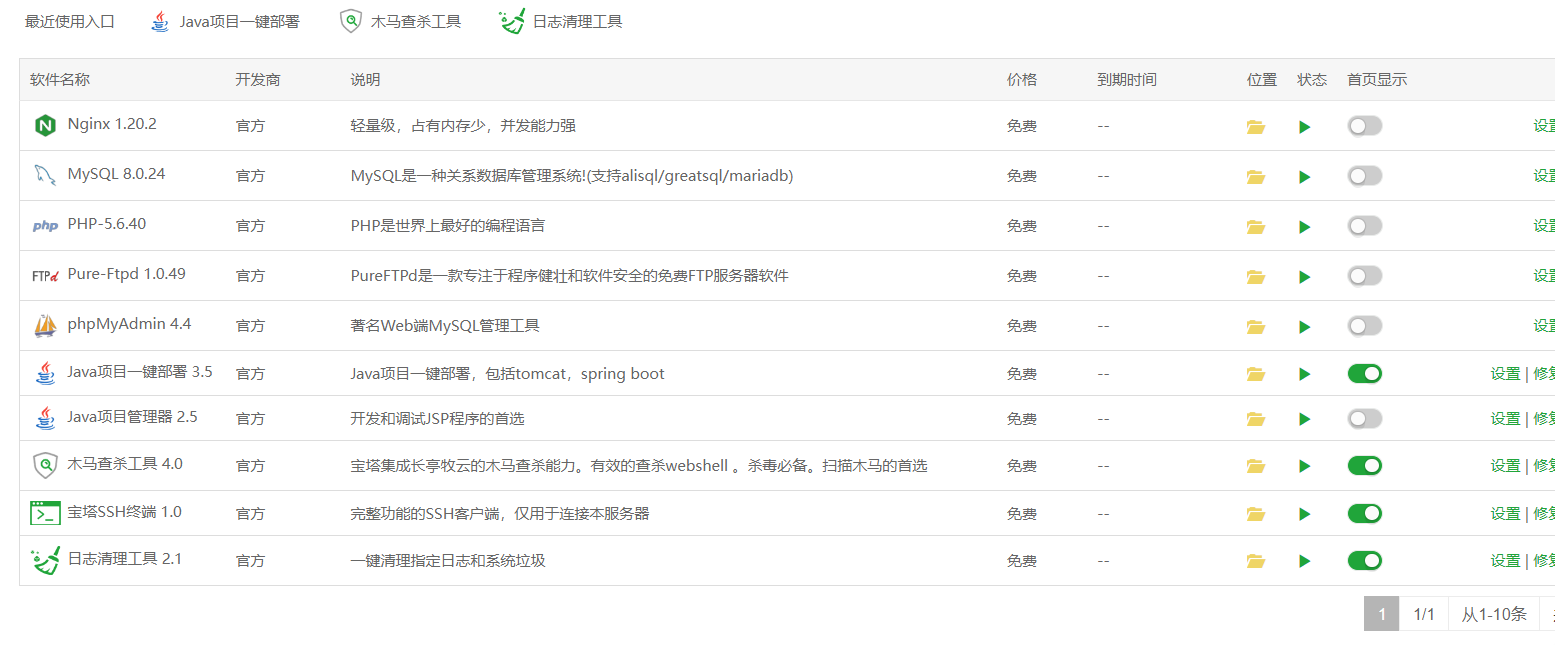Click the MySQL dolphin logo icon
Viewport: 1555px width, 645px height.
point(45,175)
